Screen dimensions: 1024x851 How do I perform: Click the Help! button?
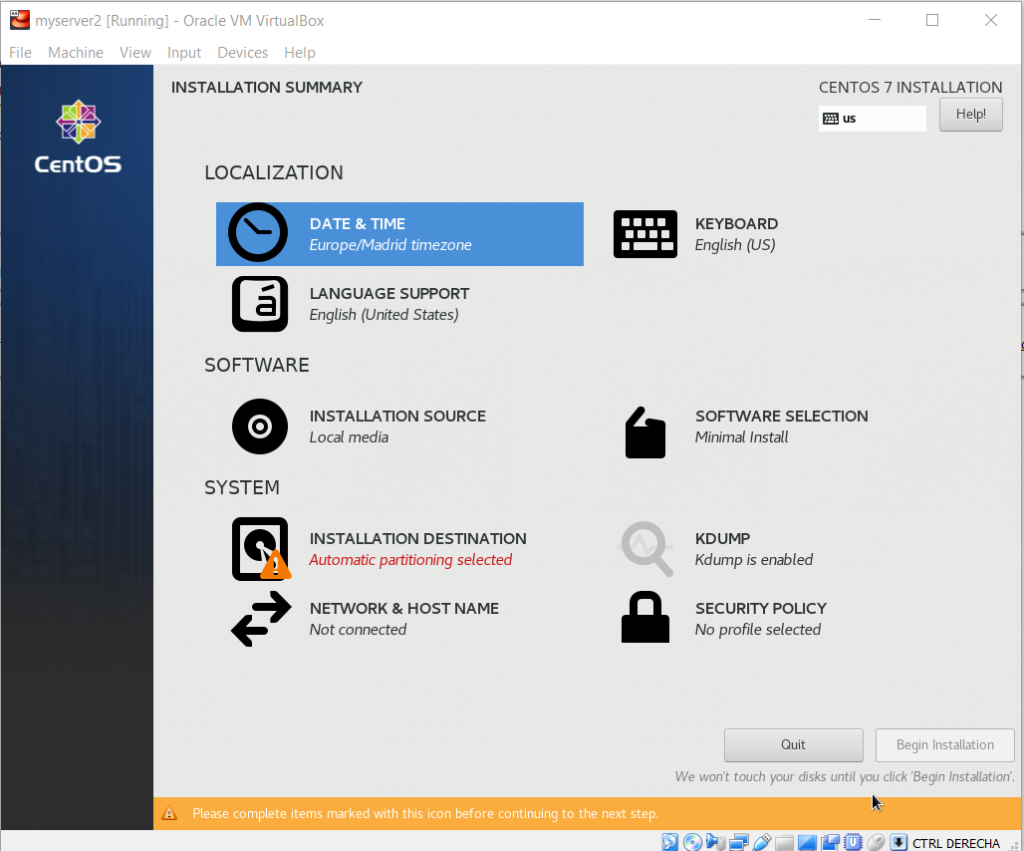970,114
